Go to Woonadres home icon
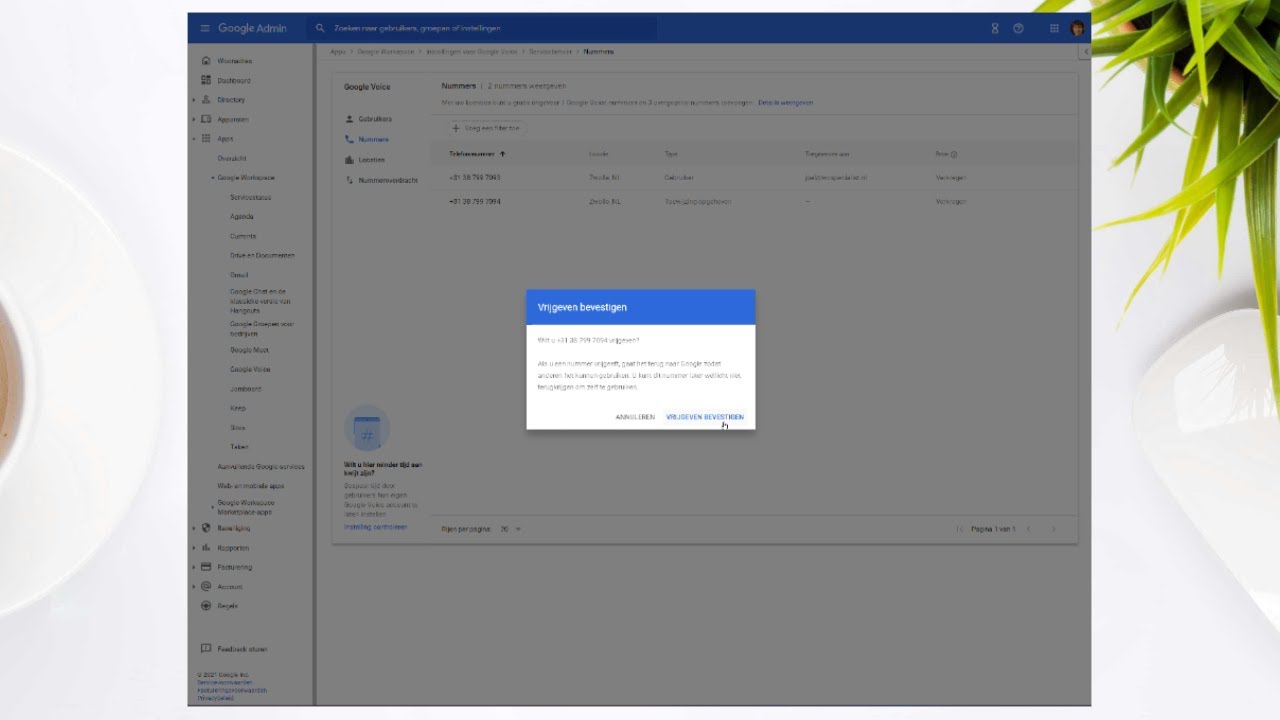This screenshot has height=720, width=1280. pyautogui.click(x=206, y=61)
